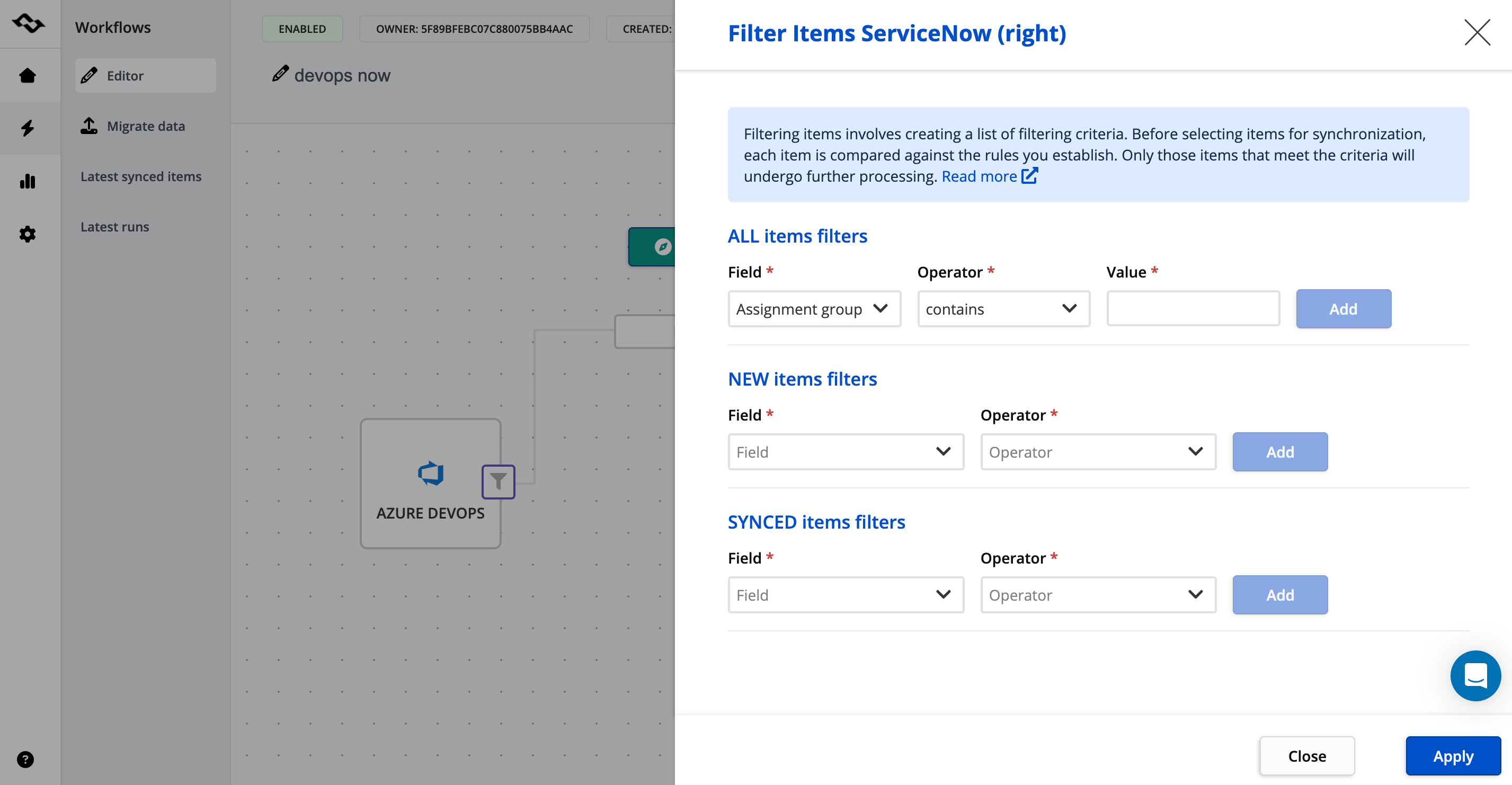Screen dimensions: 1512x785
Task: Open the bar chart statistics icon
Action: click(x=28, y=181)
